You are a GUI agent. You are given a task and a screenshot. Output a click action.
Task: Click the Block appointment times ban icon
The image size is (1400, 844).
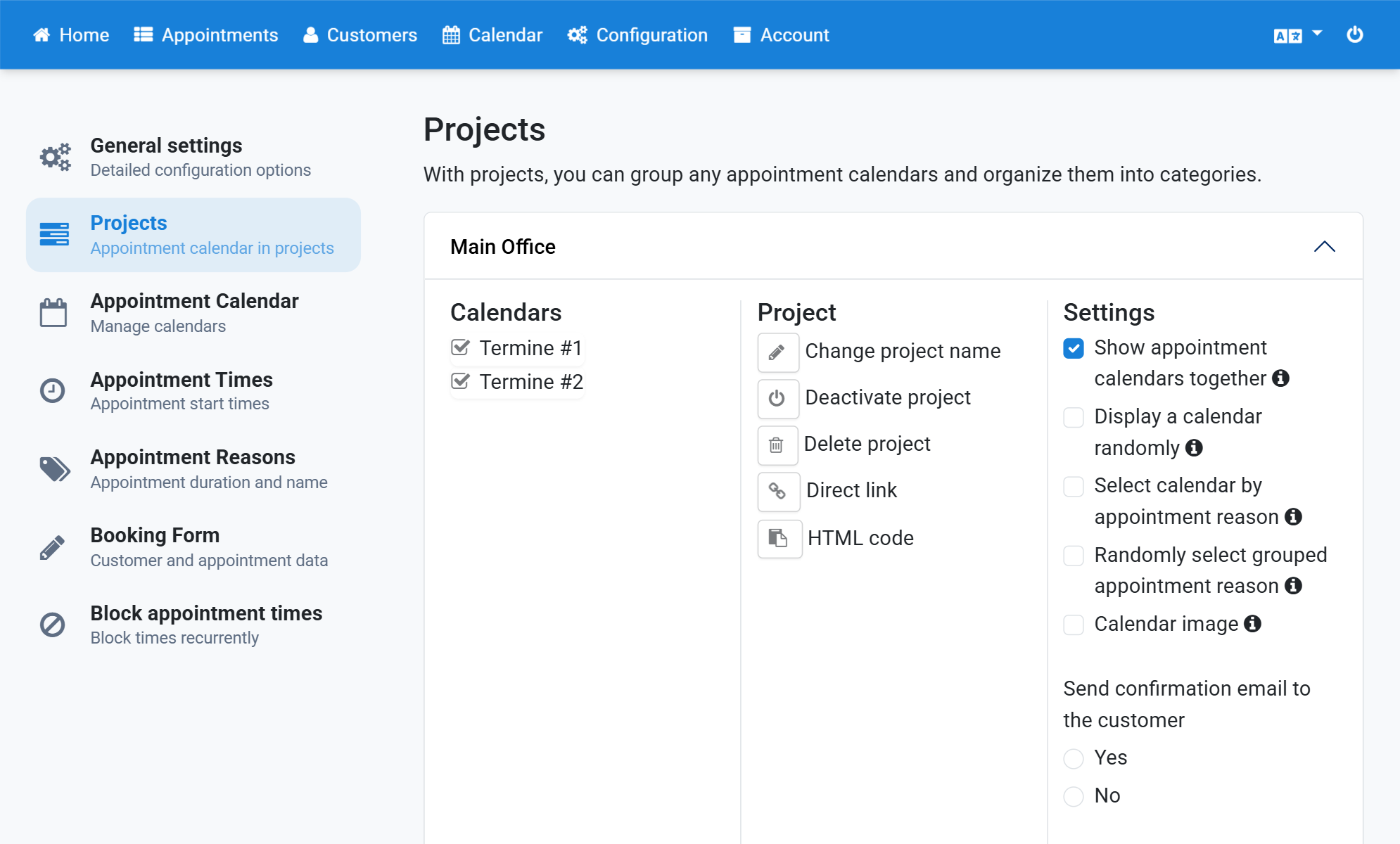[52, 625]
